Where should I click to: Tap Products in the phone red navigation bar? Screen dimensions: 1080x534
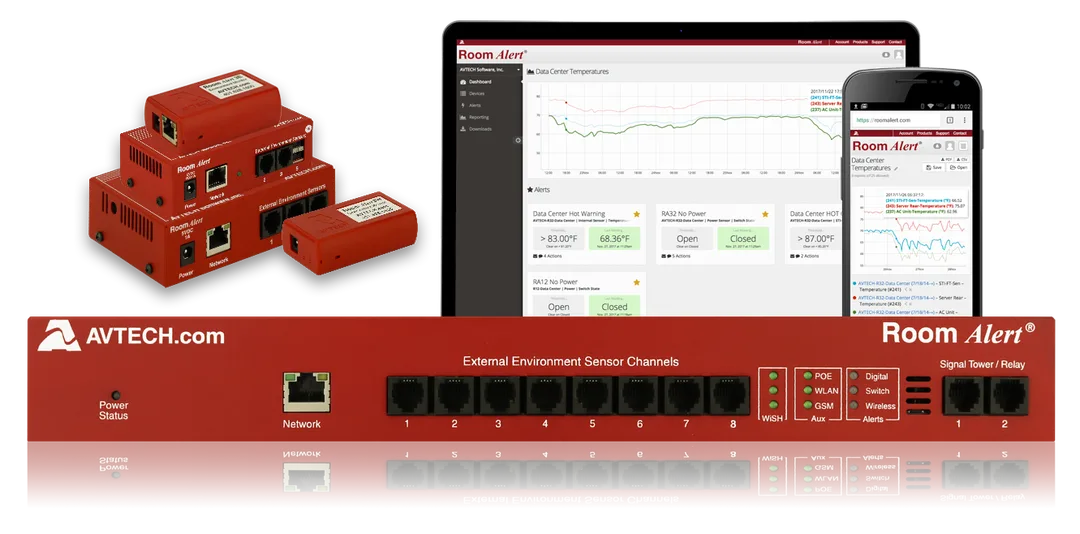coord(924,133)
